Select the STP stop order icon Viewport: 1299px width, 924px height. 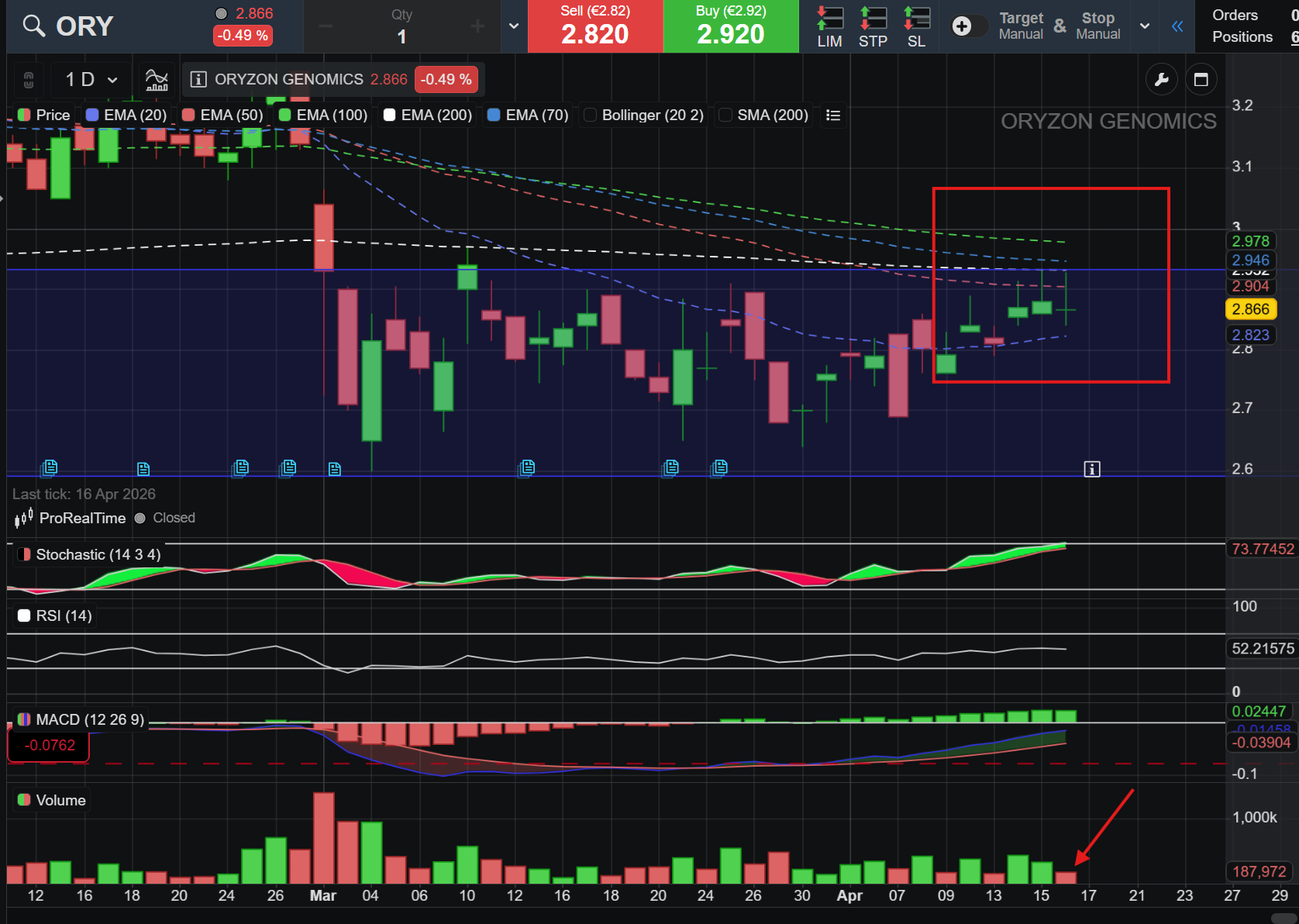tap(873, 26)
